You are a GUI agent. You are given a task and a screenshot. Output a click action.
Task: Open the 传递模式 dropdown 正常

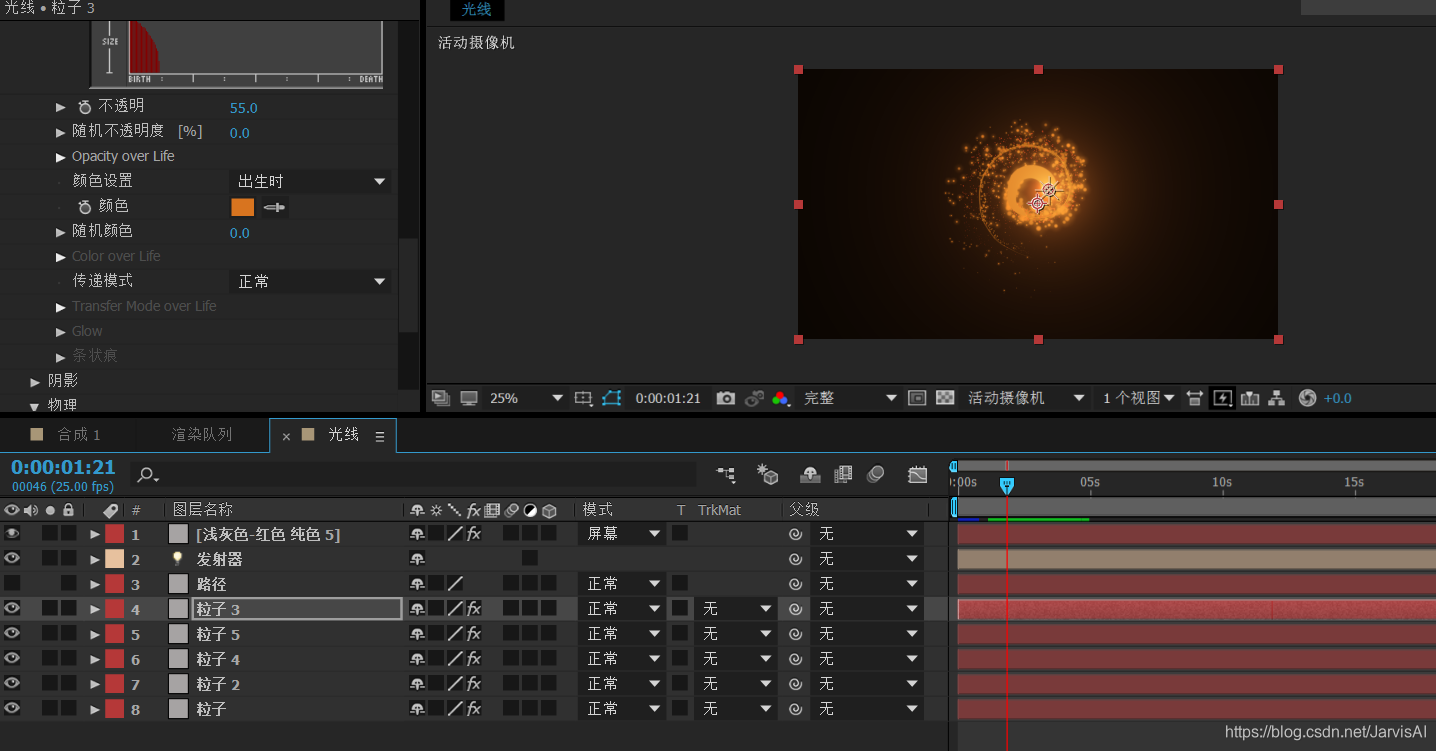point(310,282)
